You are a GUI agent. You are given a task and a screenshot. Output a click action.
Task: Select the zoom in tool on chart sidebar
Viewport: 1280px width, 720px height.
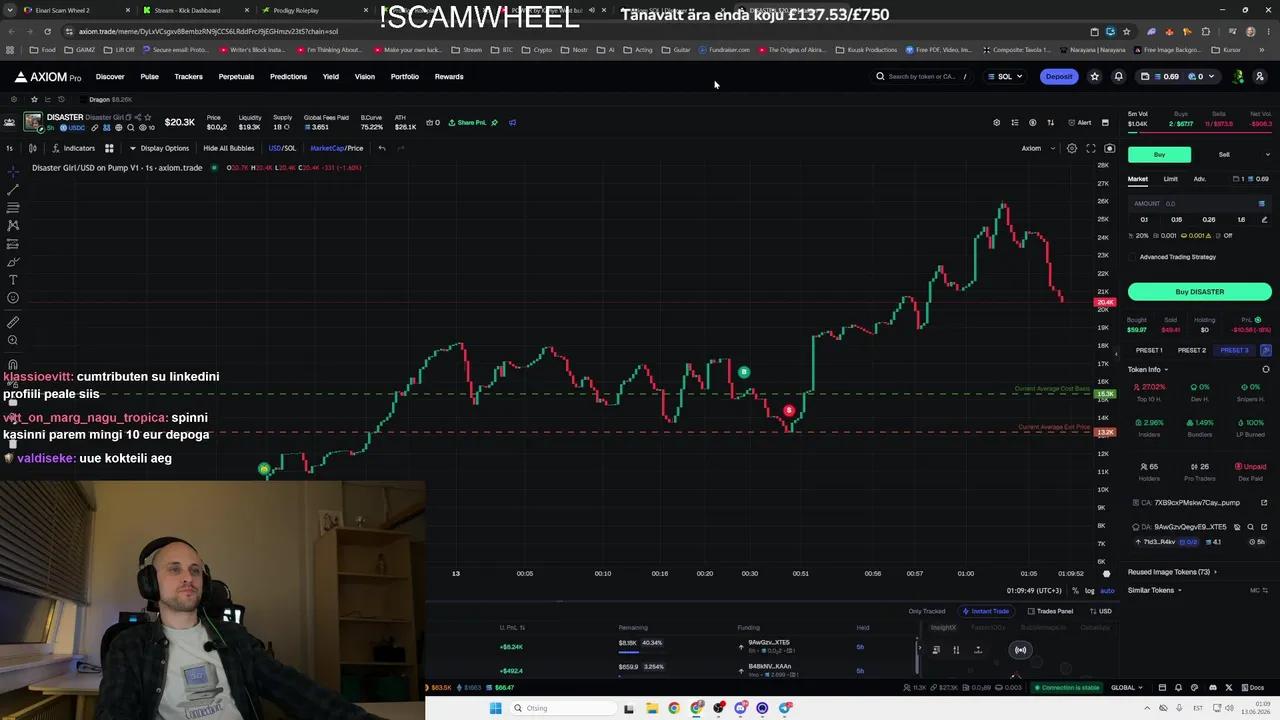click(x=13, y=340)
